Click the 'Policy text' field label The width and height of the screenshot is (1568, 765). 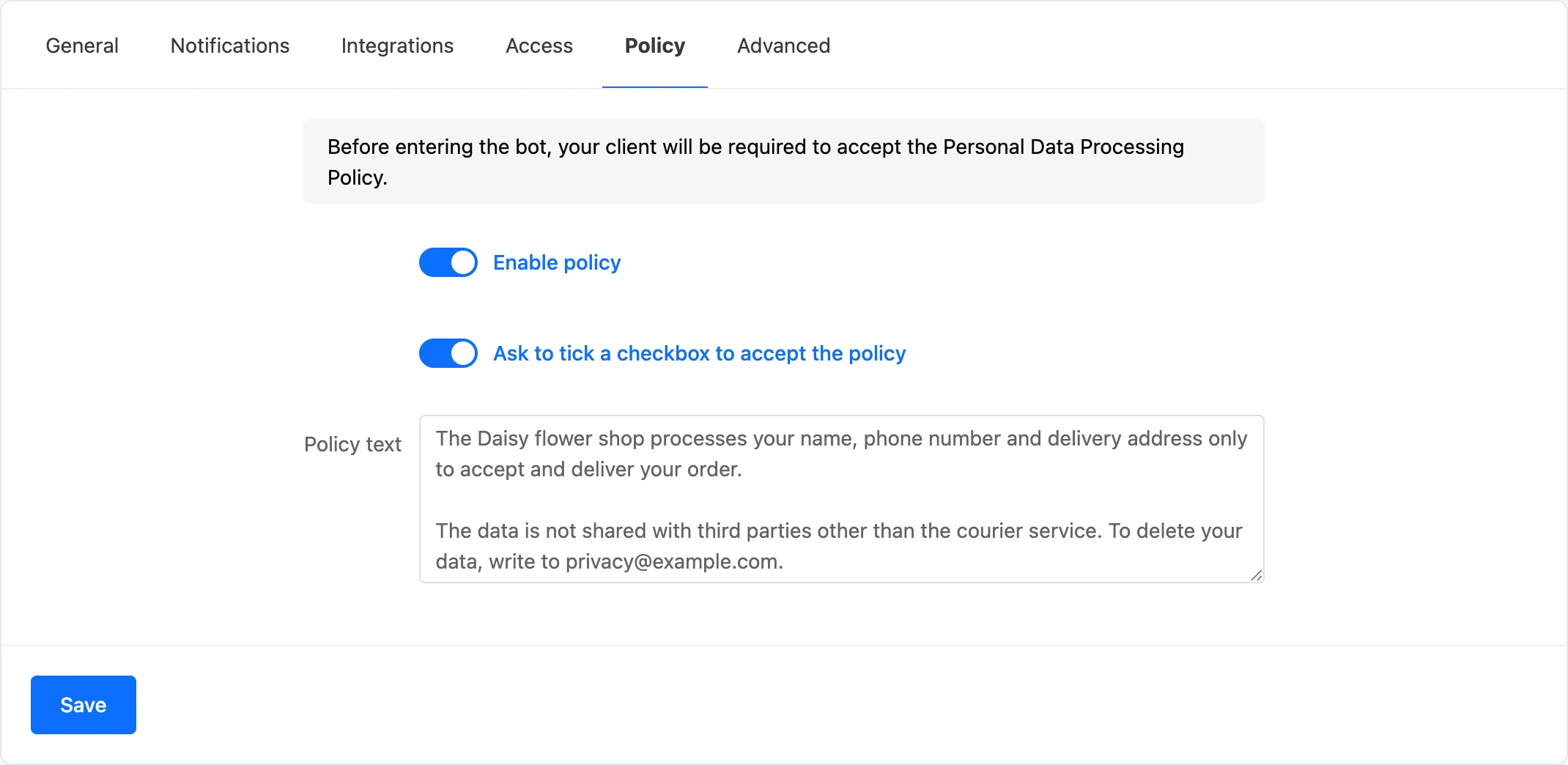pyautogui.click(x=352, y=444)
